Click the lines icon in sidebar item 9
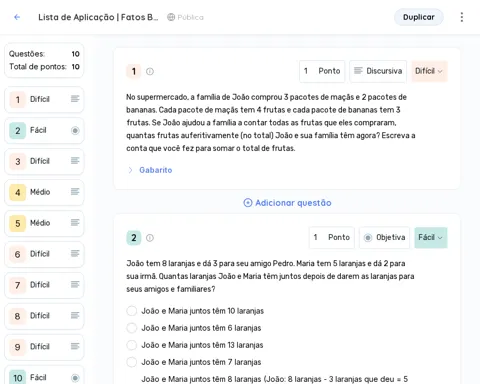Image resolution: width=480 pixels, height=384 pixels. [75, 346]
